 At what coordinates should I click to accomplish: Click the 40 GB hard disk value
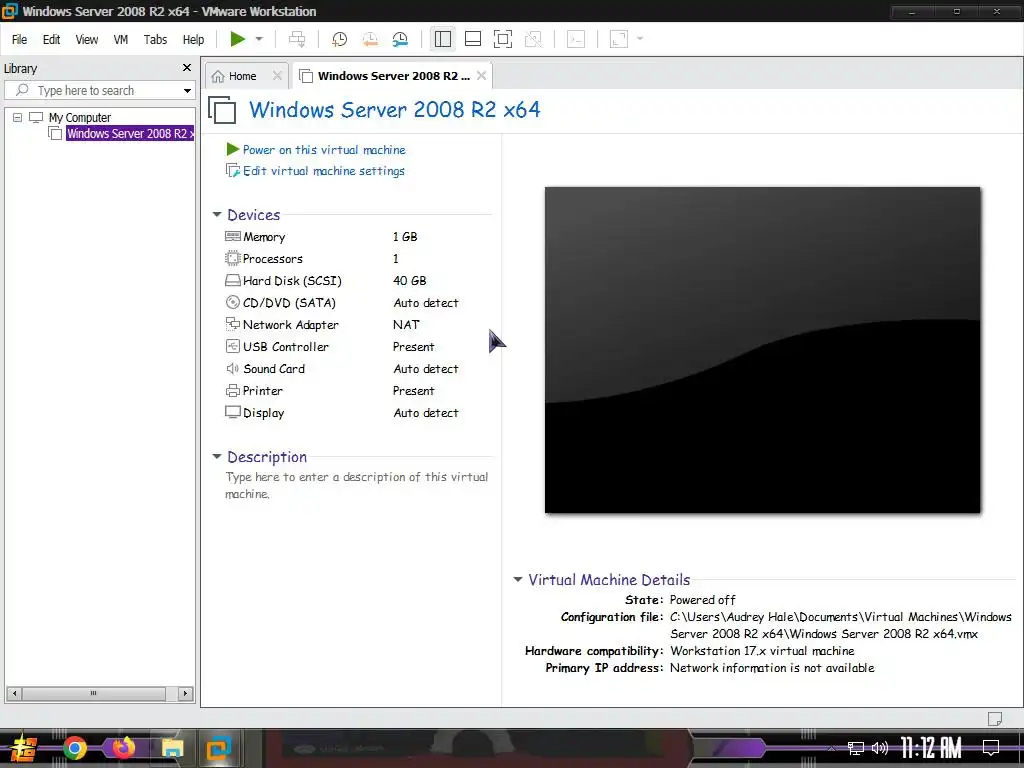click(x=409, y=281)
